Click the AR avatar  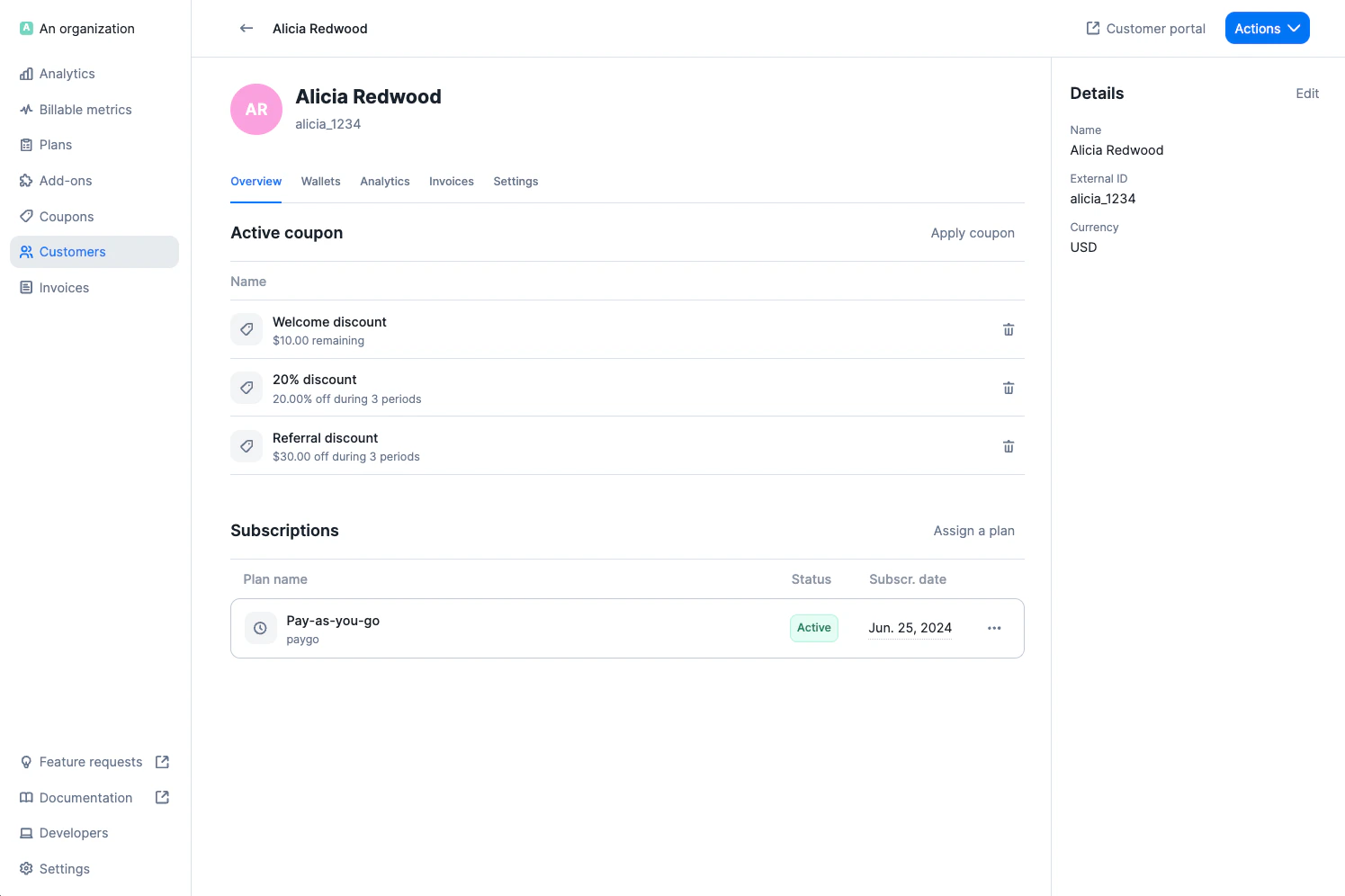(256, 110)
